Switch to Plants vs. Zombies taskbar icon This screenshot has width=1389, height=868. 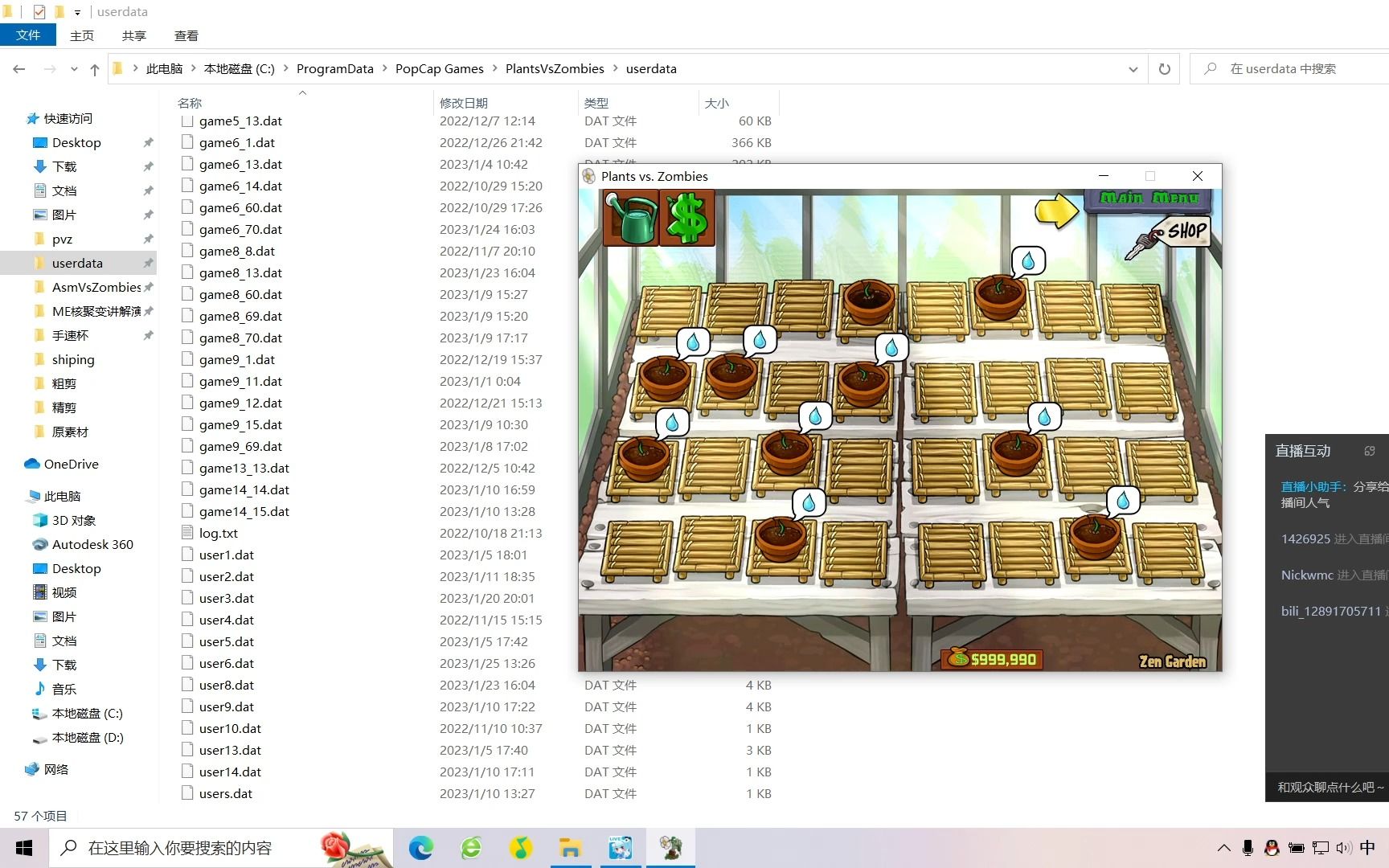pyautogui.click(x=670, y=848)
